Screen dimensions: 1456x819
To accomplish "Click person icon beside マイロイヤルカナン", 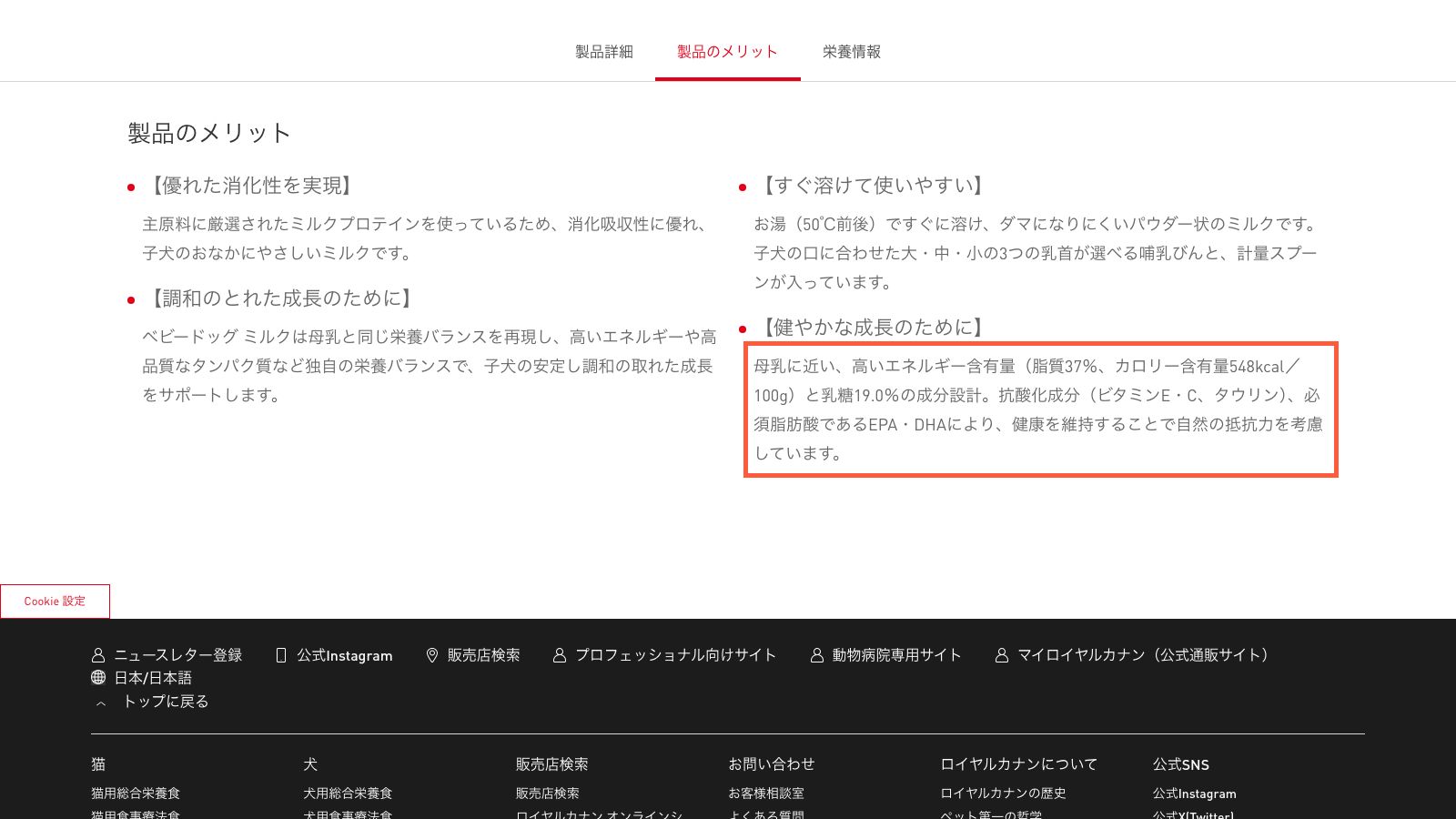I will coord(1002,655).
